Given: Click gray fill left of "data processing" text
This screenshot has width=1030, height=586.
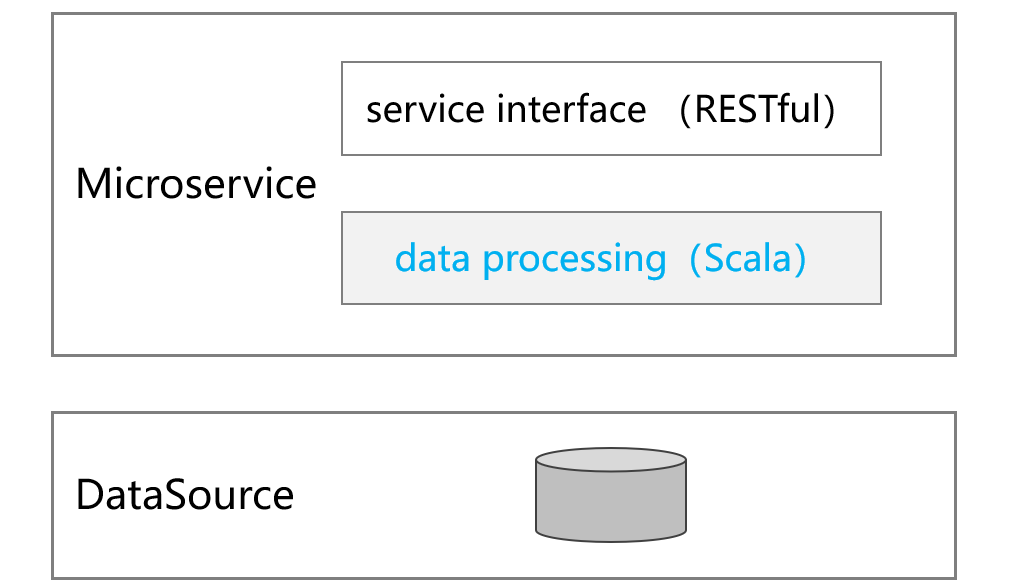Looking at the screenshot, I should coord(367,259).
